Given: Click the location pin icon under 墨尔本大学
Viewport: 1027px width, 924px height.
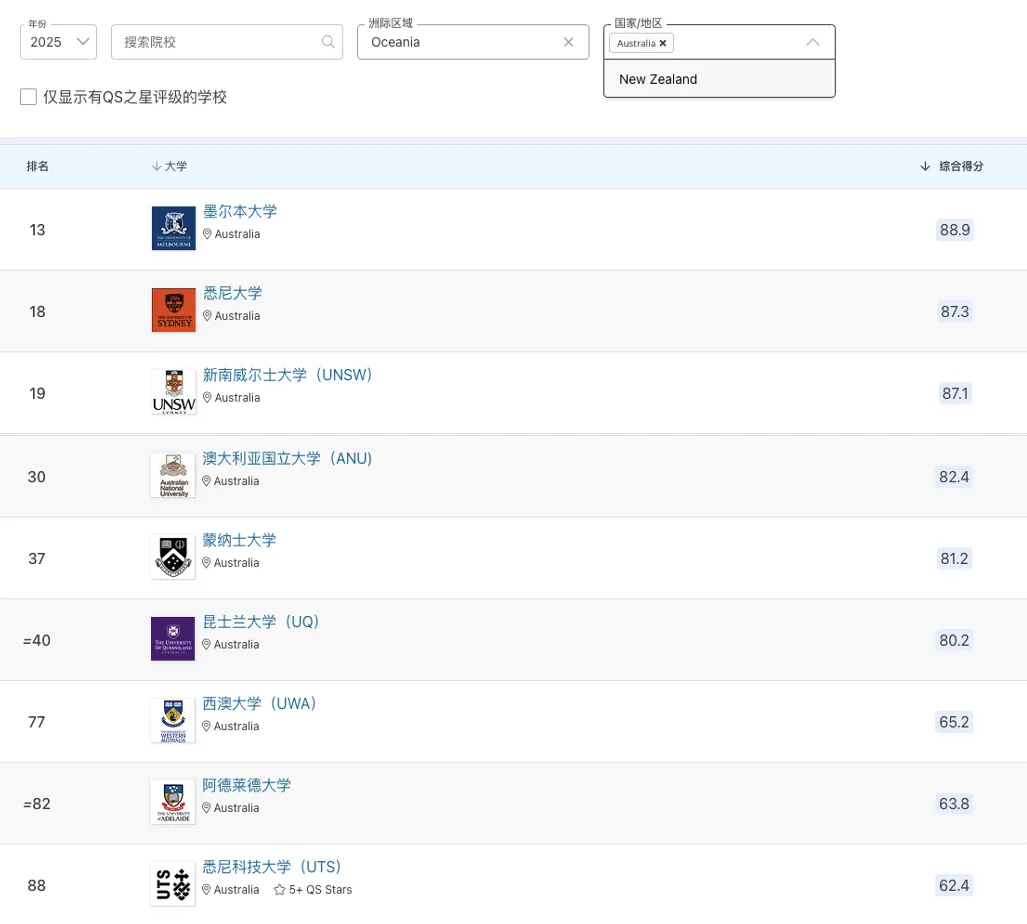Looking at the screenshot, I should coord(207,234).
